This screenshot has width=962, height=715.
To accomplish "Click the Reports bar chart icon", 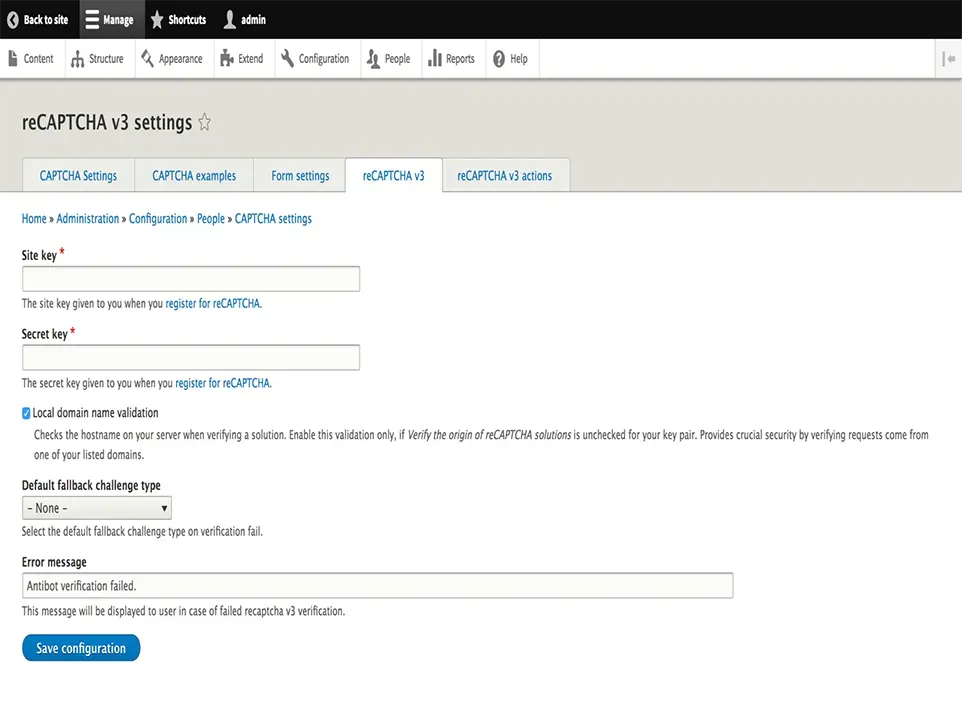I will coord(435,58).
